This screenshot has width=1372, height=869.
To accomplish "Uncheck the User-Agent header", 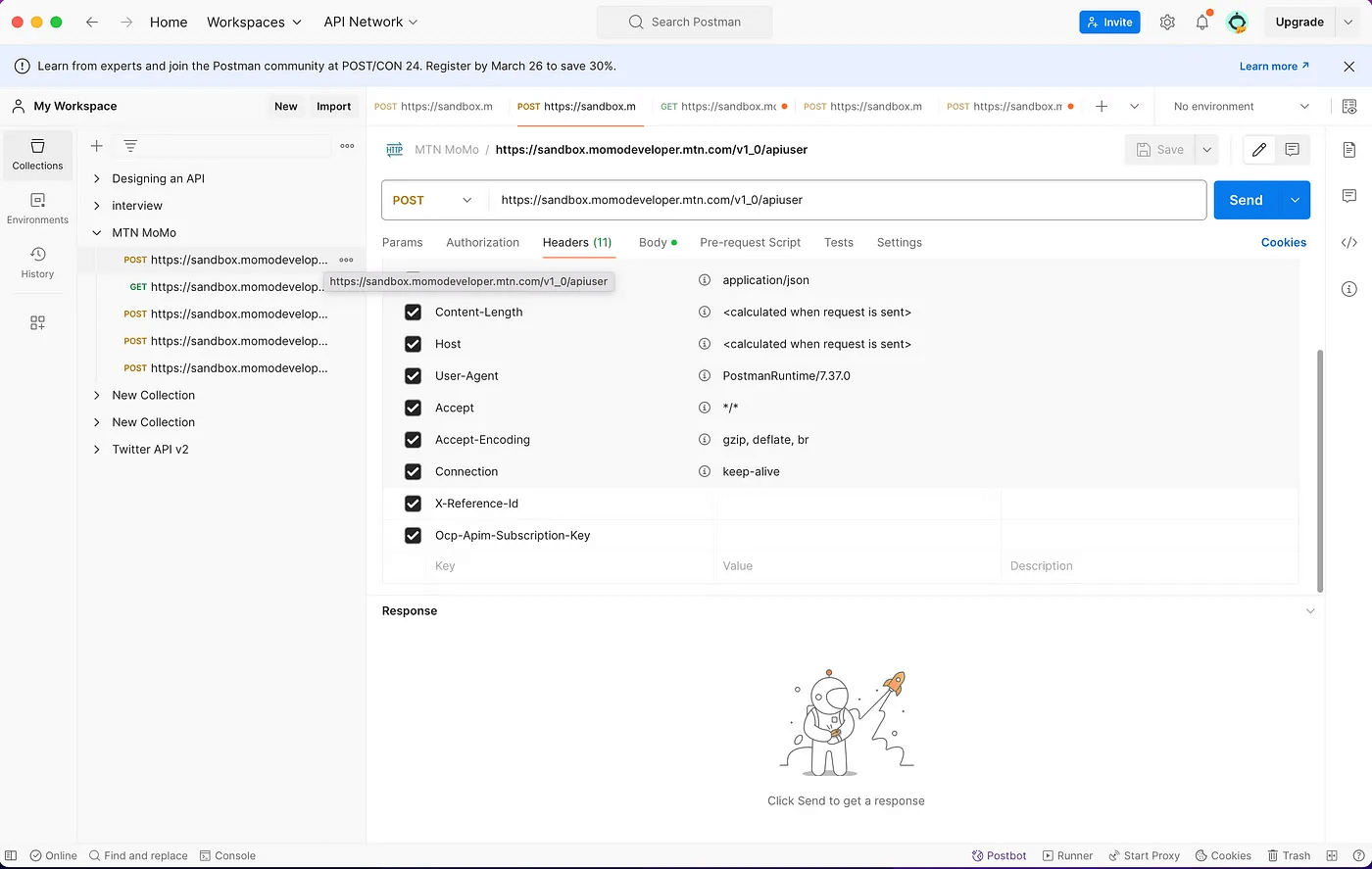I will (413, 376).
